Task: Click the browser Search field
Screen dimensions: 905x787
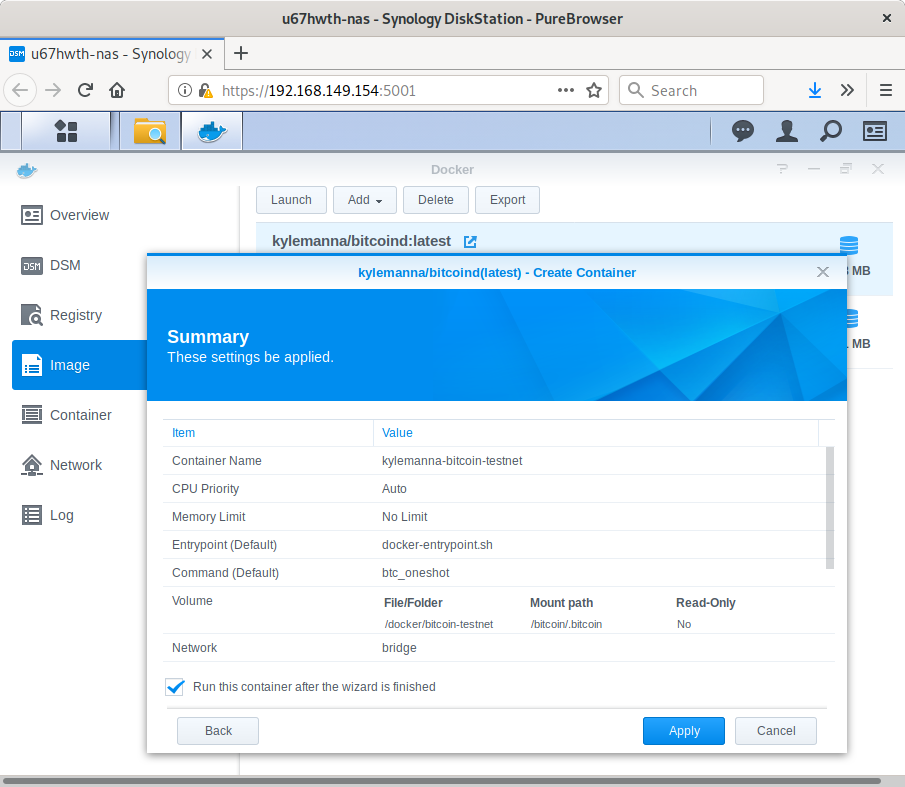Action: pyautogui.click(x=691, y=90)
